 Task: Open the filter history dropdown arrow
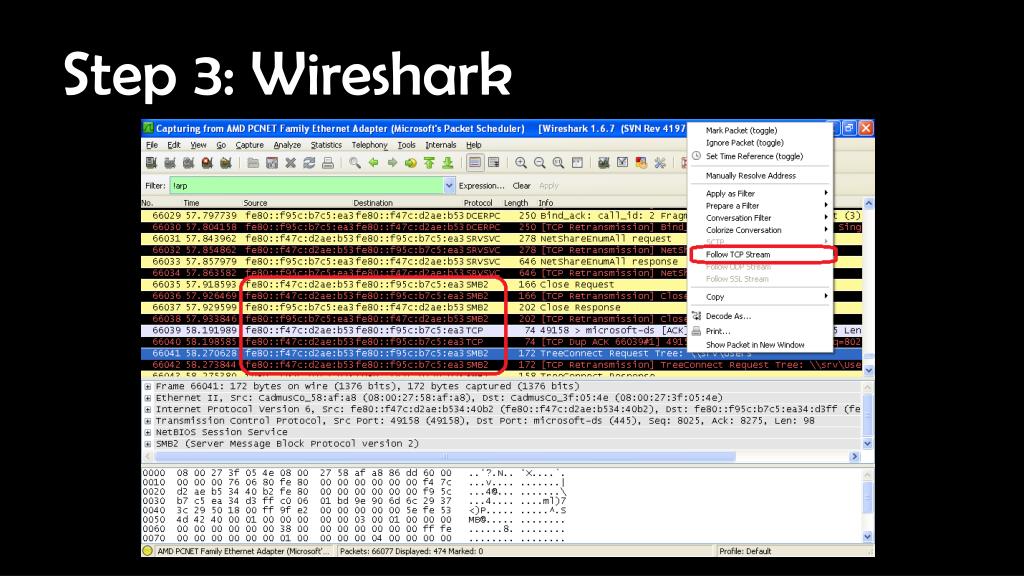449,186
